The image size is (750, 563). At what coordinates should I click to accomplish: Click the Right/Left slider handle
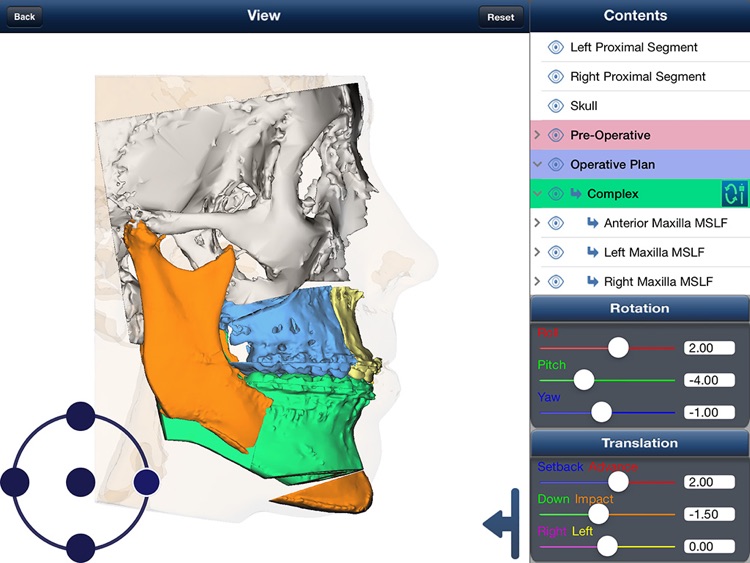point(607,546)
